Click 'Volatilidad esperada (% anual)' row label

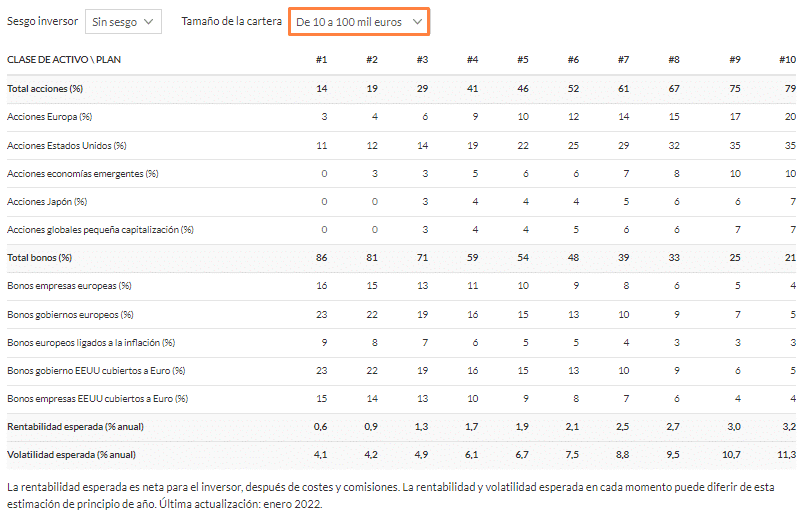tap(71, 455)
